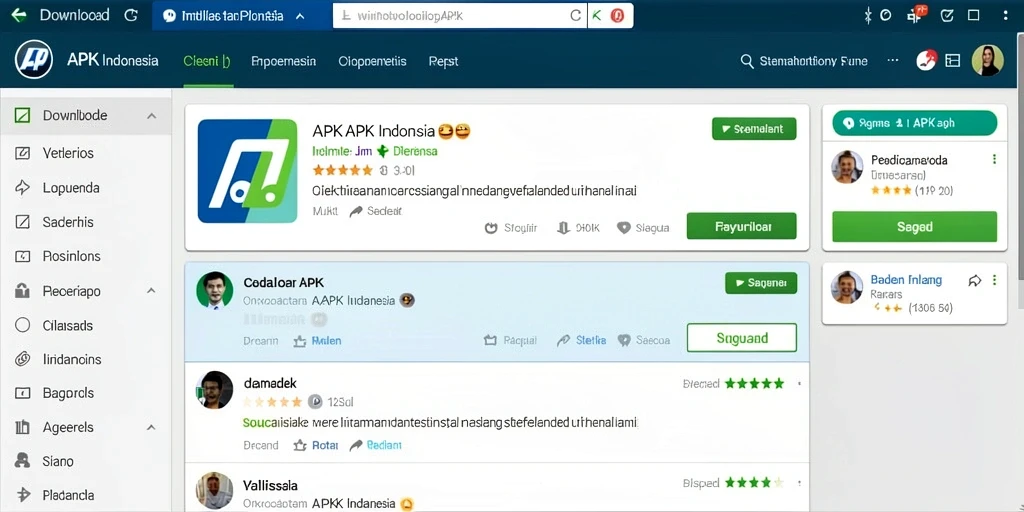The height and width of the screenshot is (512, 1024).
Task: Click the square window icon in top bar
Action: pyautogui.click(x=974, y=16)
